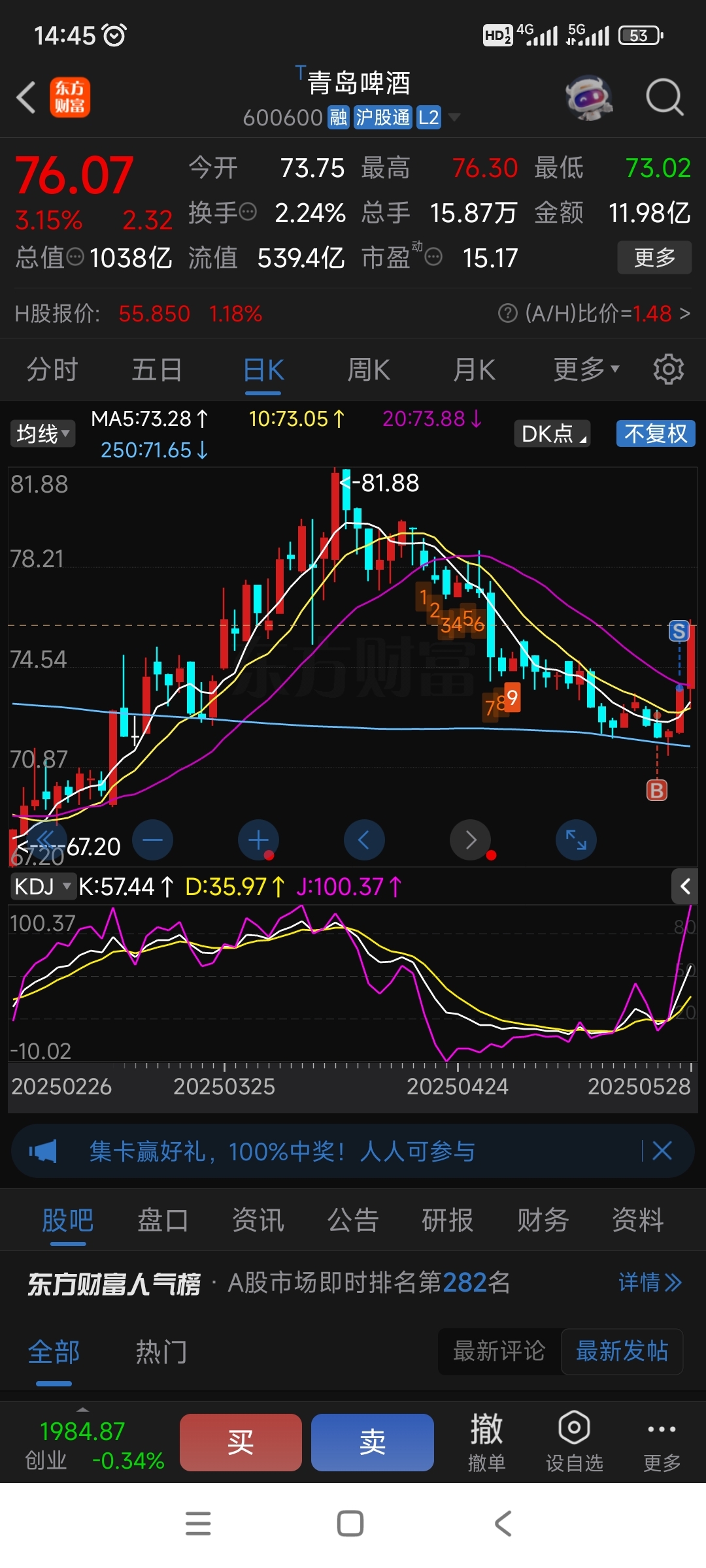Viewport: 706px width, 1568px height.
Task: Switch to 盘口 tab
Action: pyautogui.click(x=163, y=1220)
